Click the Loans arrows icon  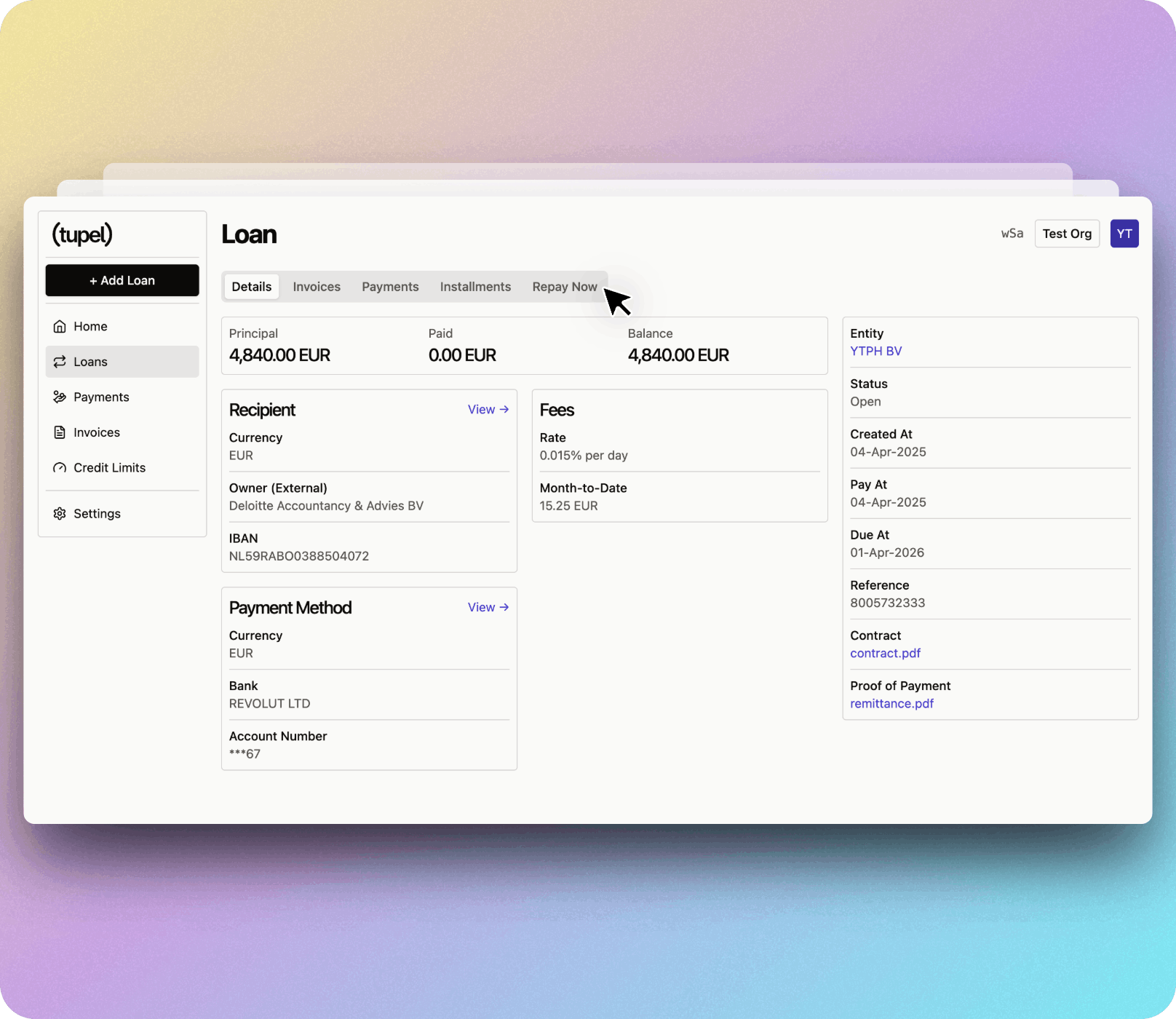pos(60,362)
